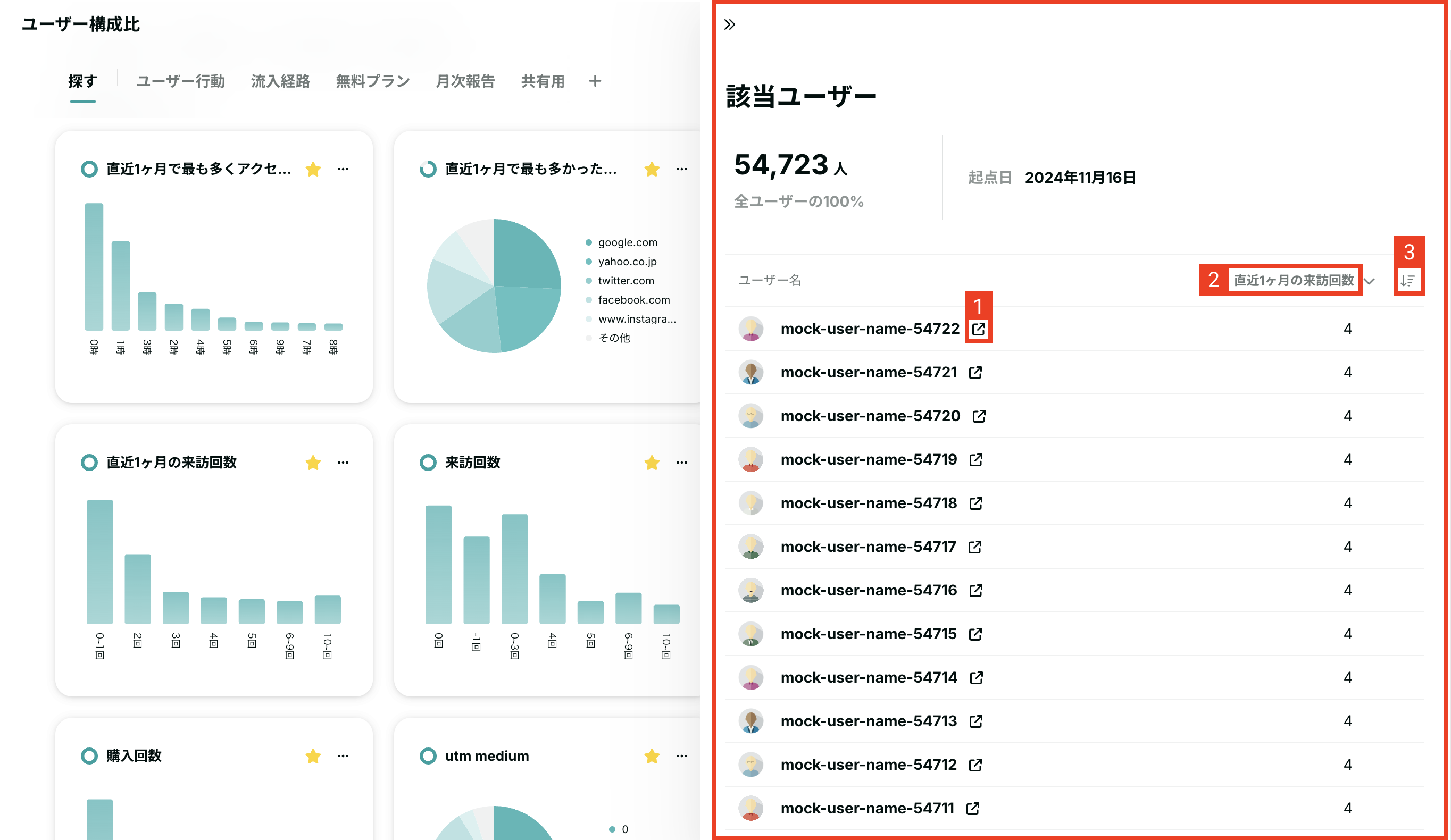Toggle favorite star on 来訪回数 card
The image size is (1451, 840).
[x=652, y=463]
